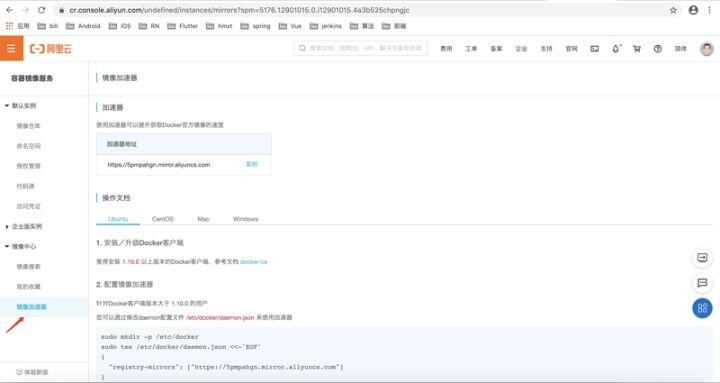Click the 容器镜像服务 sidebar title
The height and width of the screenshot is (383, 720).
32,79
